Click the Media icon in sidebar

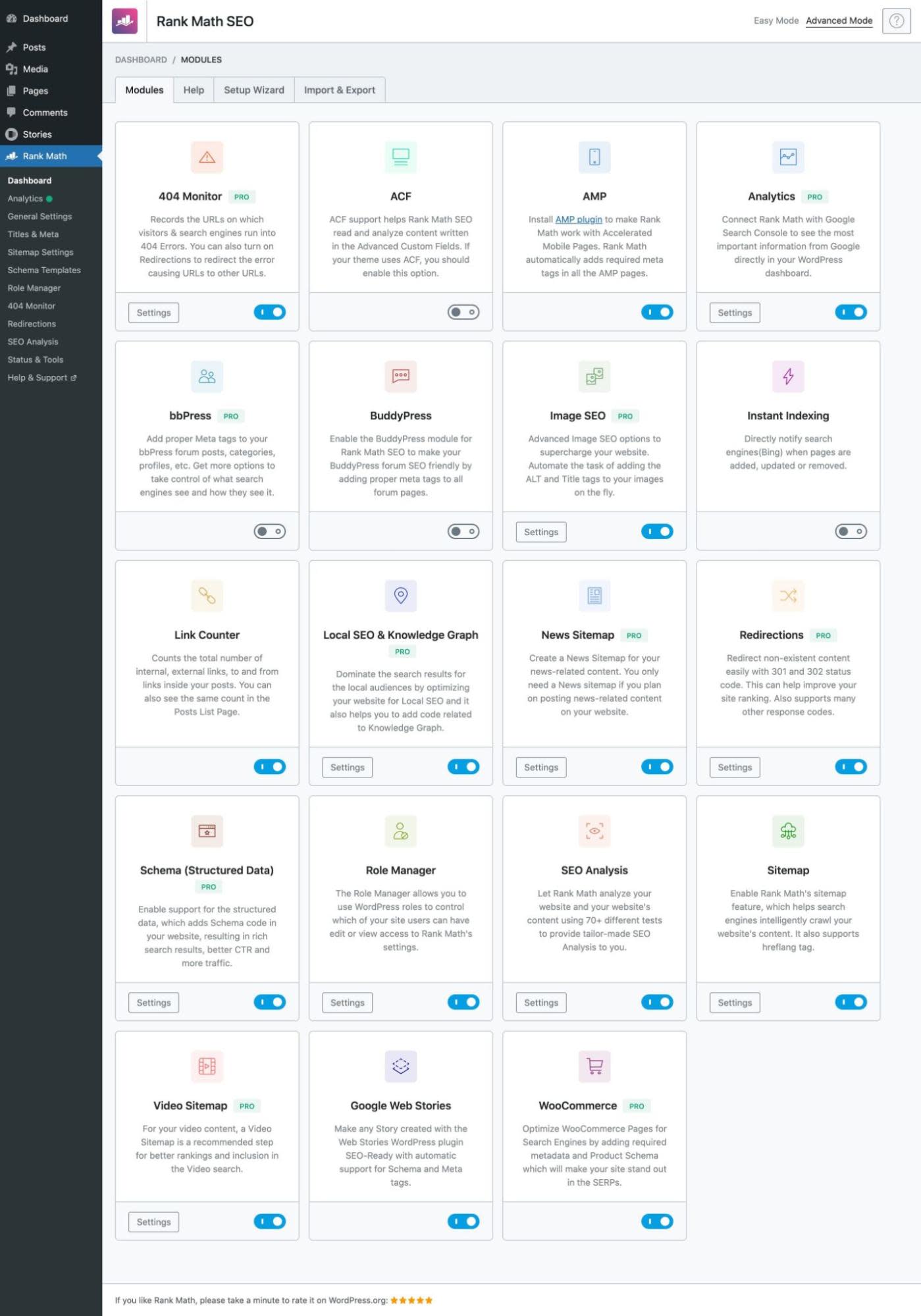11,69
